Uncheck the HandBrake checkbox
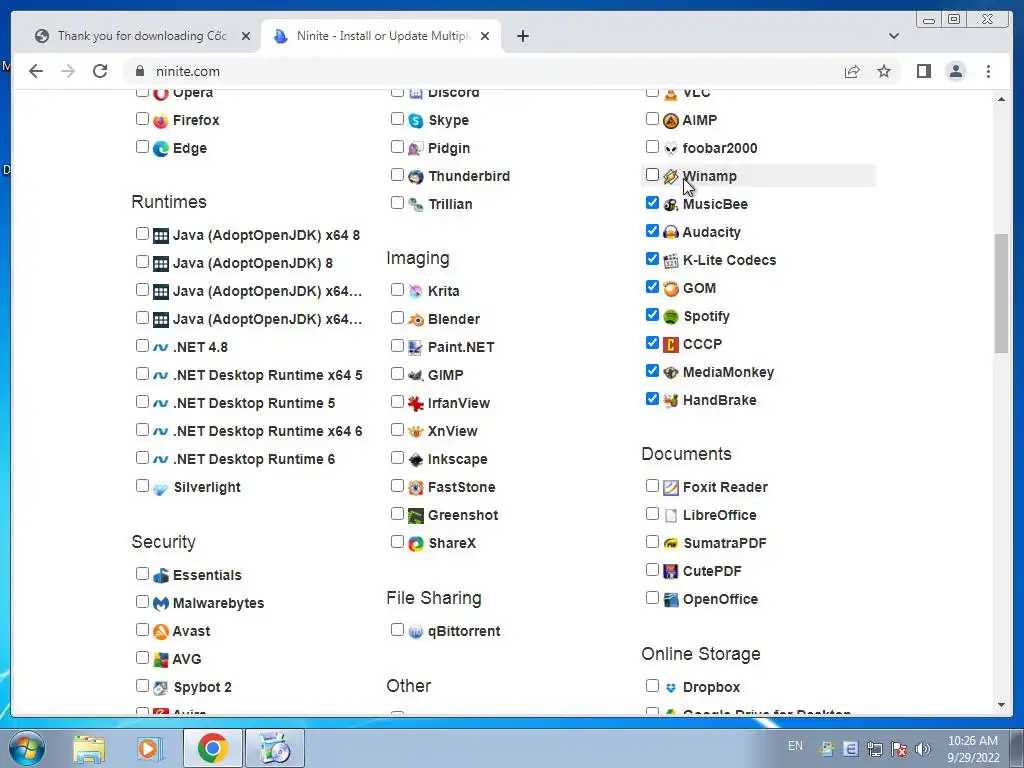Viewport: 1024px width, 768px height. pos(652,399)
